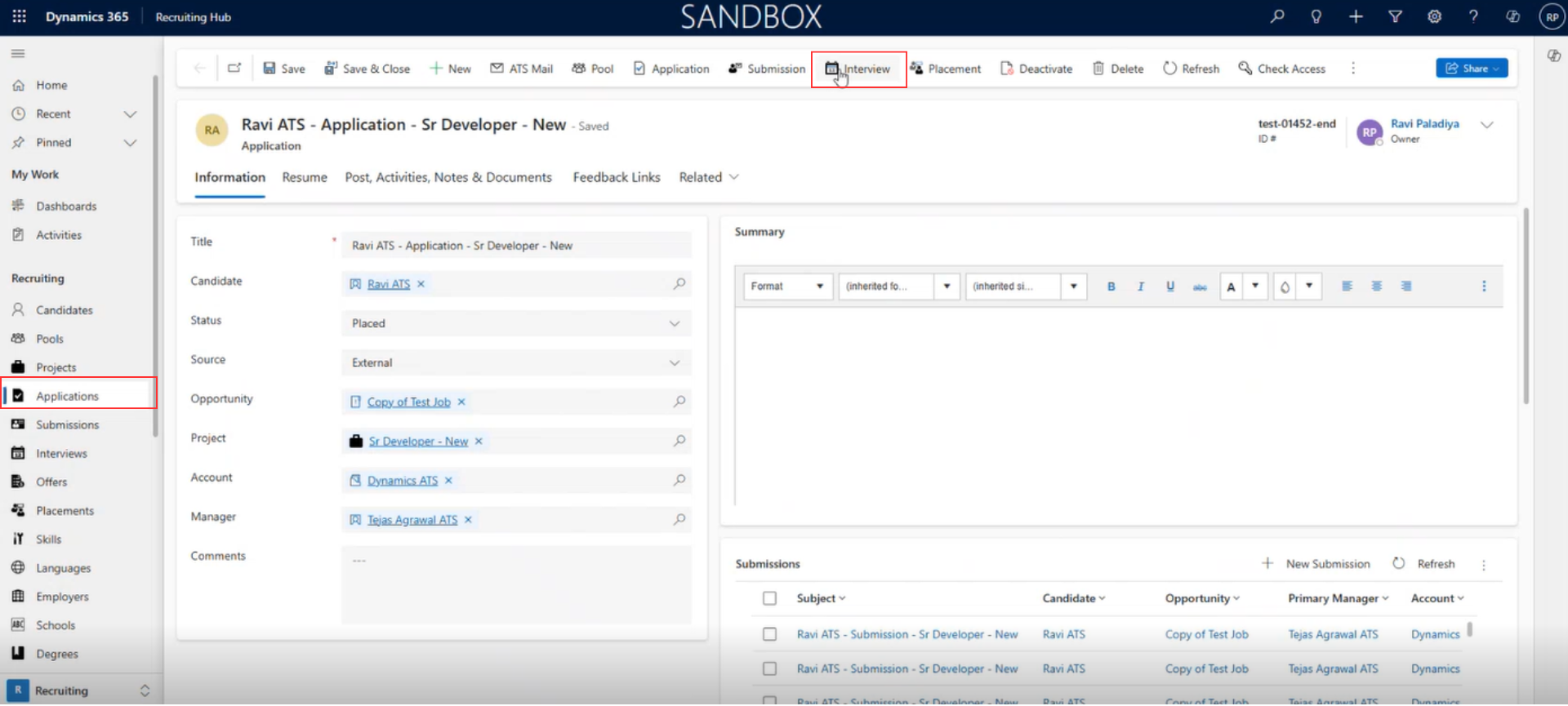
Task: Open the help question mark icon
Action: [x=1473, y=16]
